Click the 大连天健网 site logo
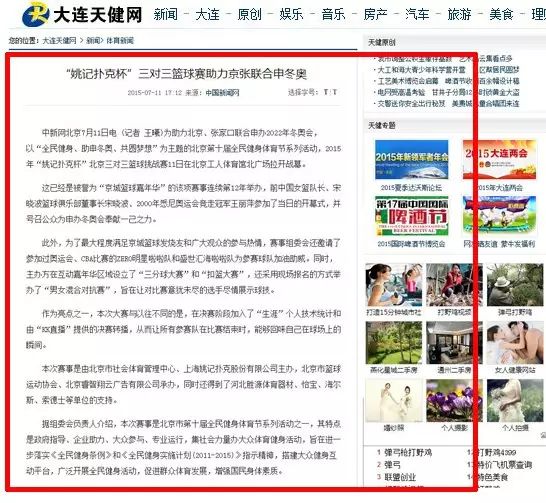This screenshot has height=503, width=546. coord(82,14)
